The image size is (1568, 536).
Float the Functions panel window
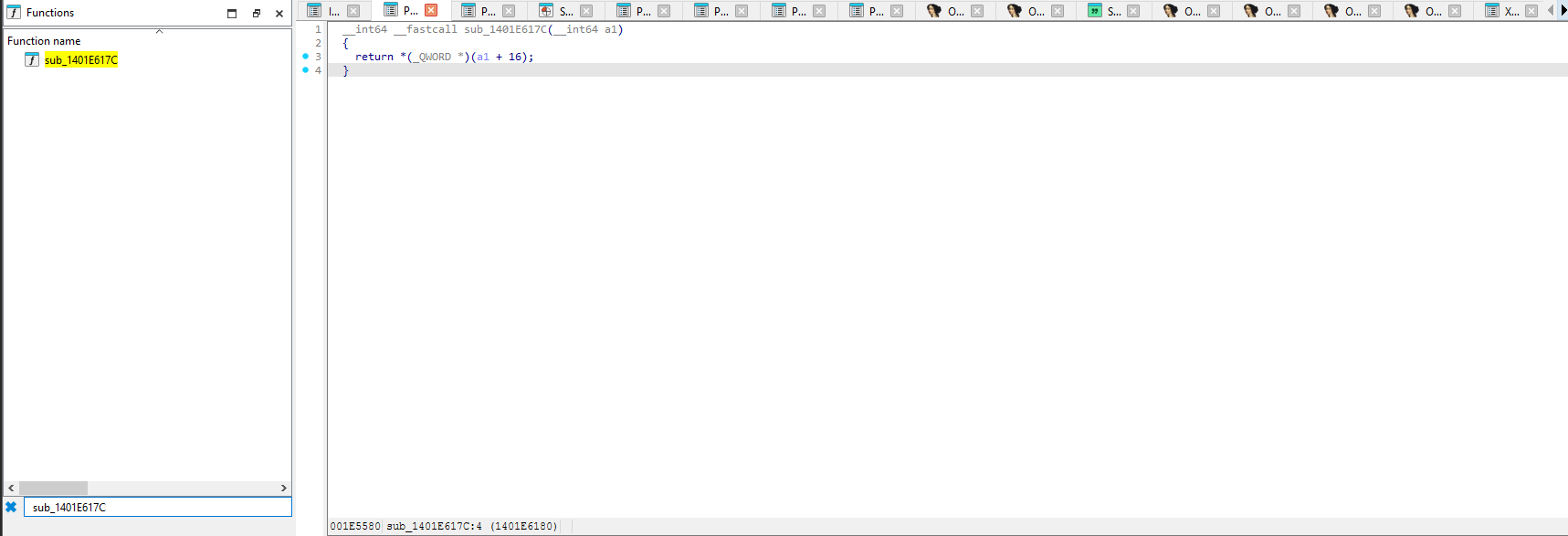[257, 14]
